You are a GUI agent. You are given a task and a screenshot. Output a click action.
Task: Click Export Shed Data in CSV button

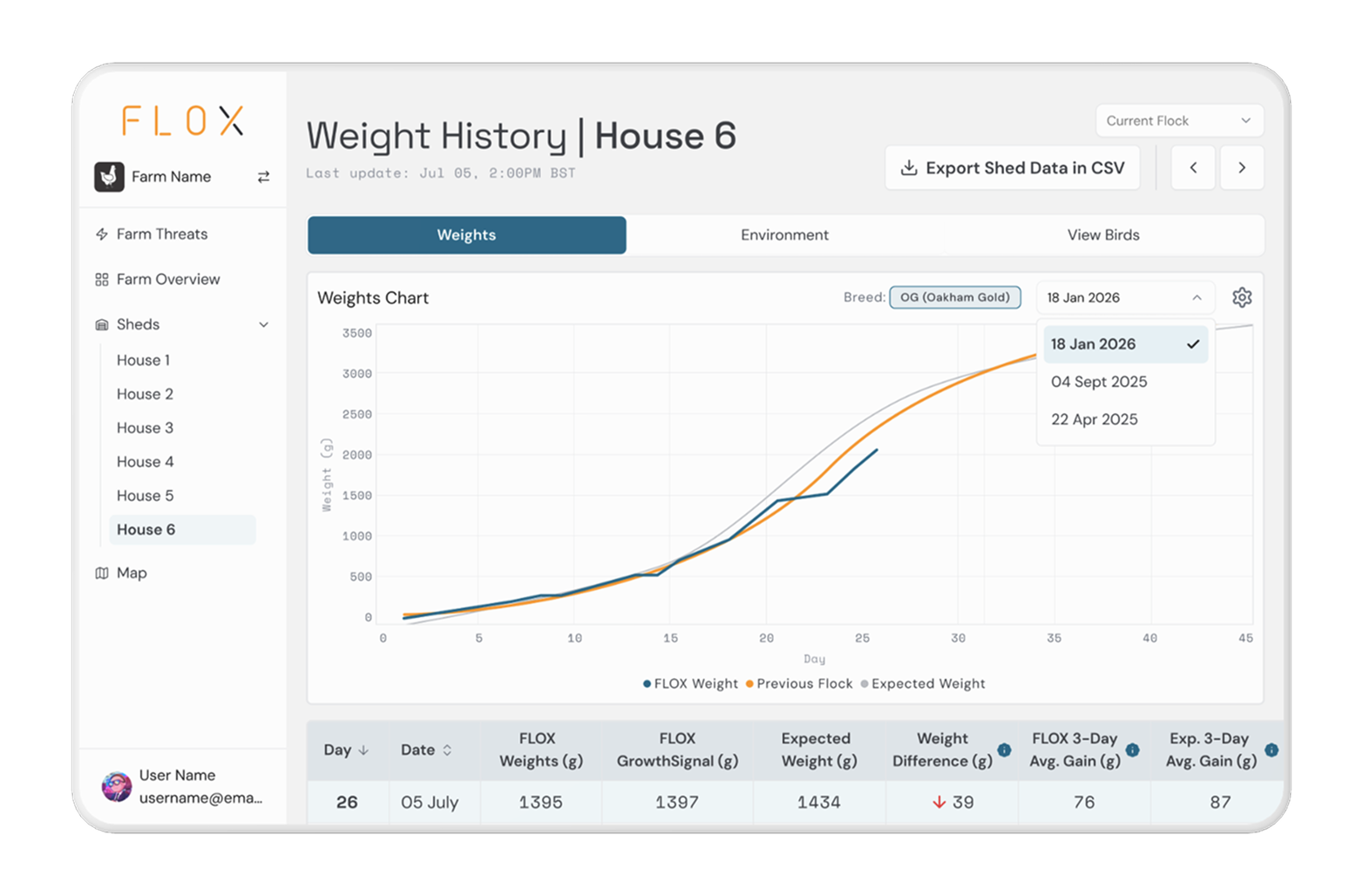1013,167
